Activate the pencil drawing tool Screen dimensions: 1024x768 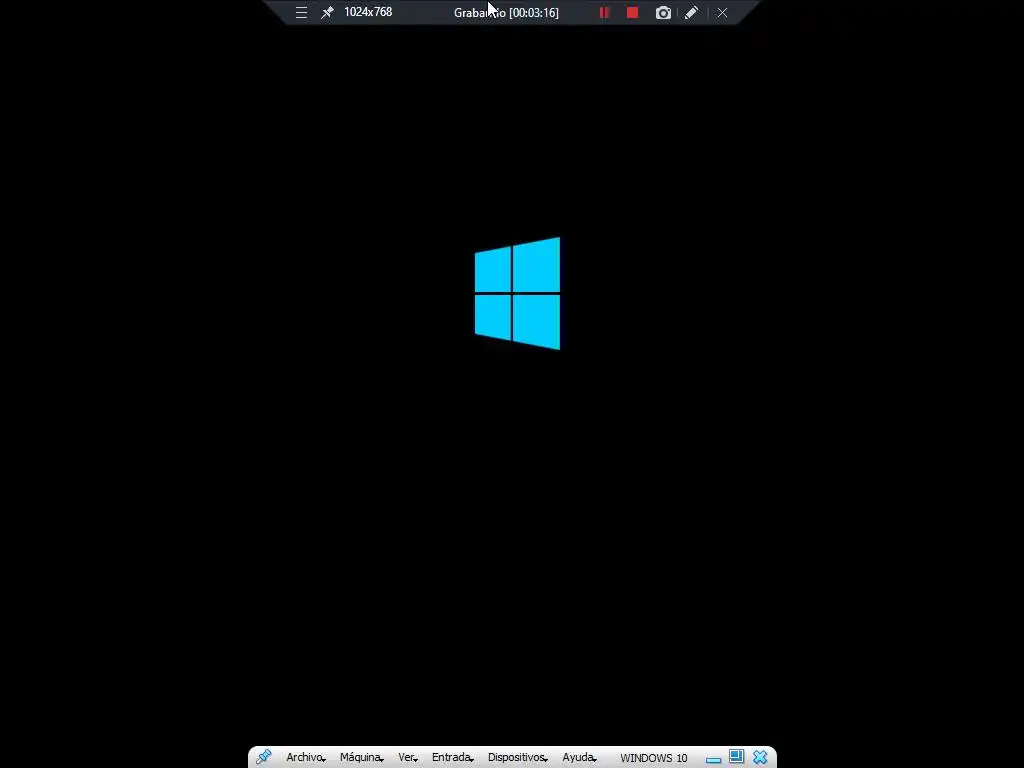[x=691, y=12]
